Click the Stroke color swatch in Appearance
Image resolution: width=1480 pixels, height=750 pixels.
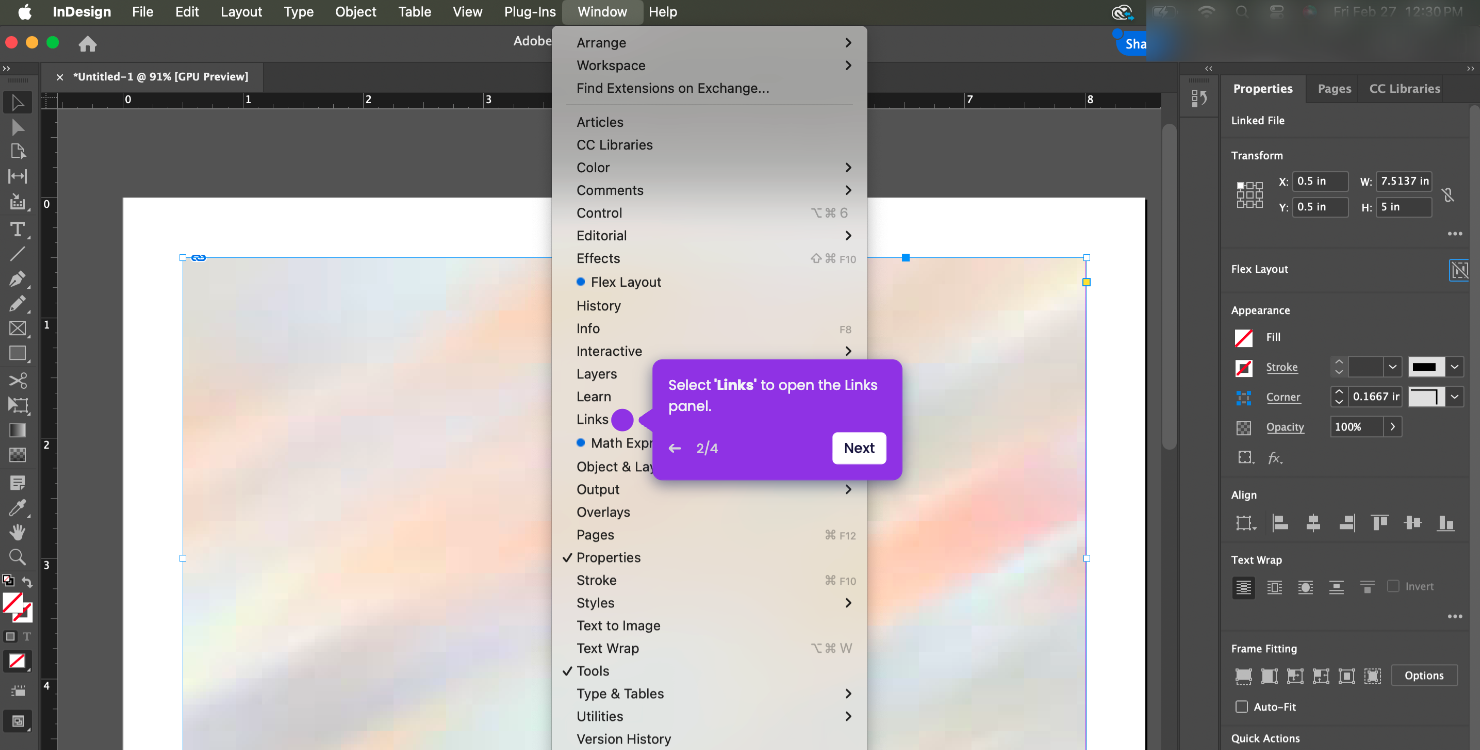1244,368
